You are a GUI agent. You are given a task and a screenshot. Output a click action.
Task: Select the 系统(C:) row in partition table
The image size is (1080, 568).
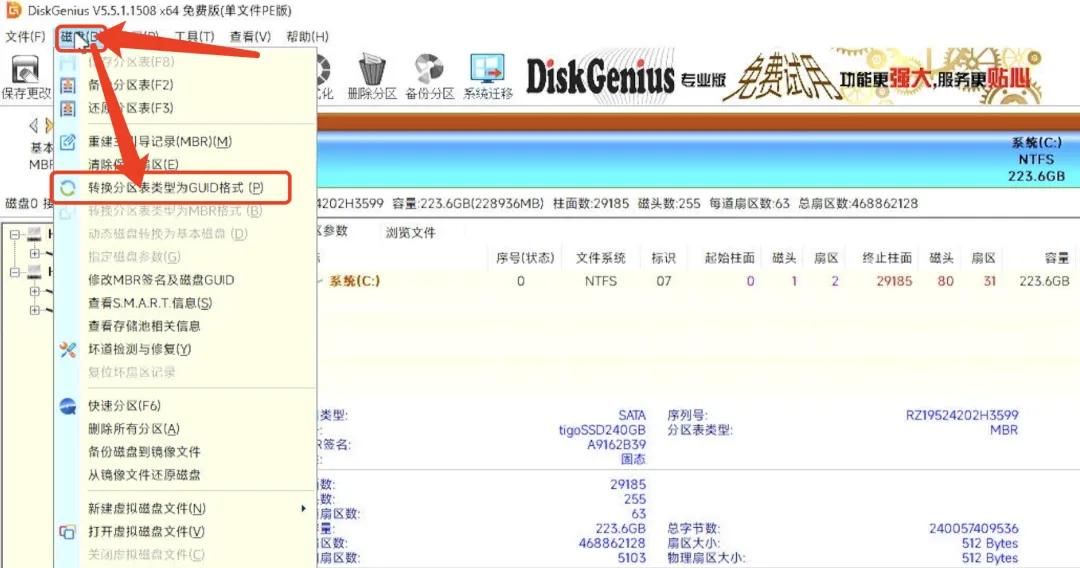click(x=696, y=281)
